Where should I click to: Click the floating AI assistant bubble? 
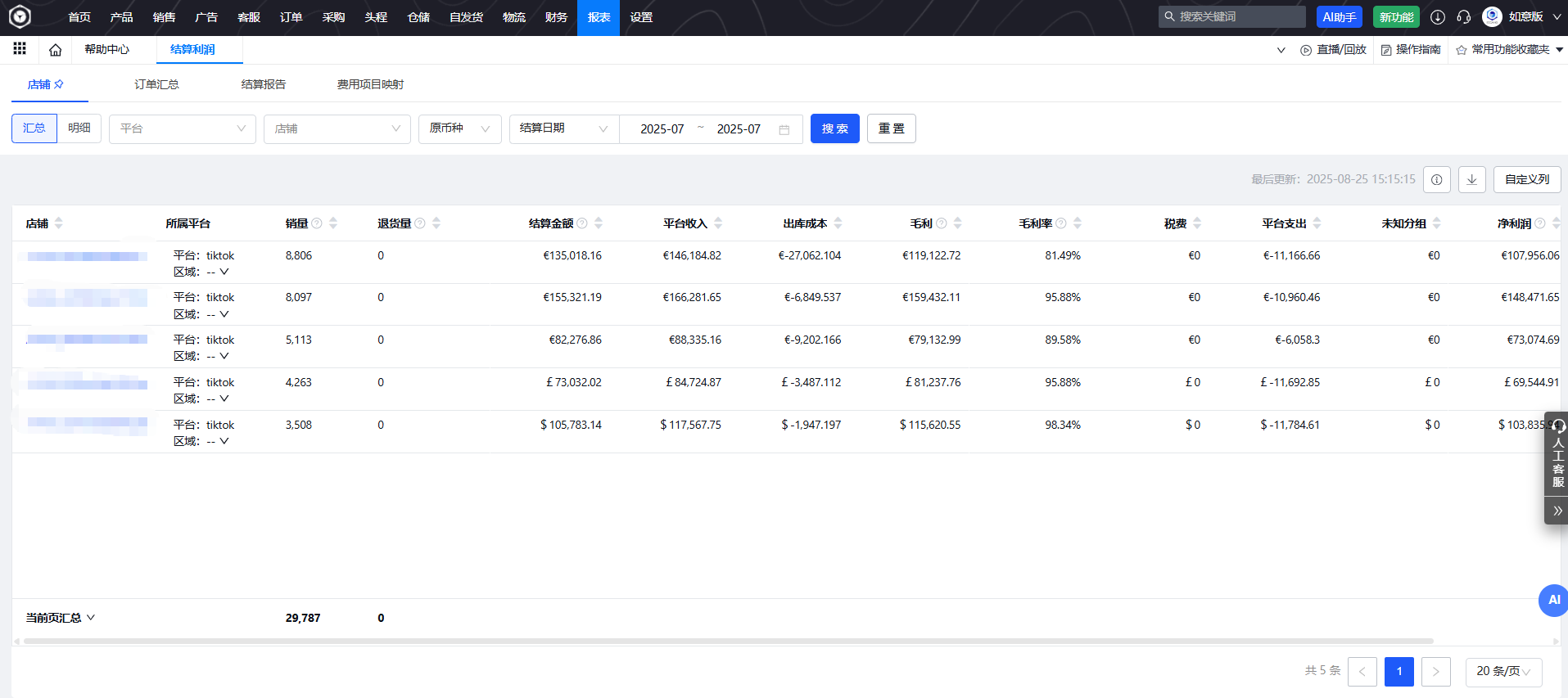pyautogui.click(x=1552, y=600)
